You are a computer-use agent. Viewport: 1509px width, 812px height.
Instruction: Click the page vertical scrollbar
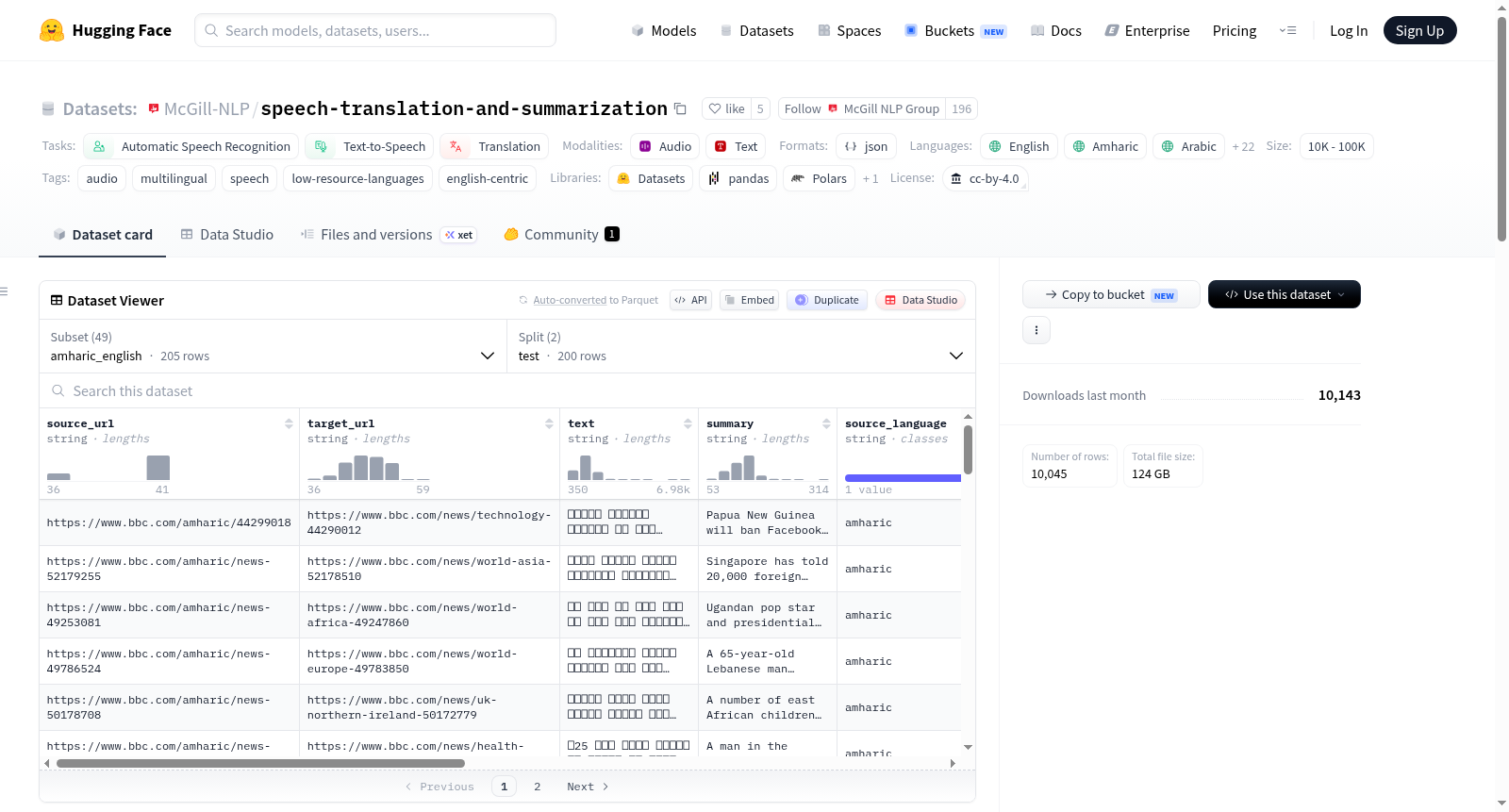[x=1501, y=128]
